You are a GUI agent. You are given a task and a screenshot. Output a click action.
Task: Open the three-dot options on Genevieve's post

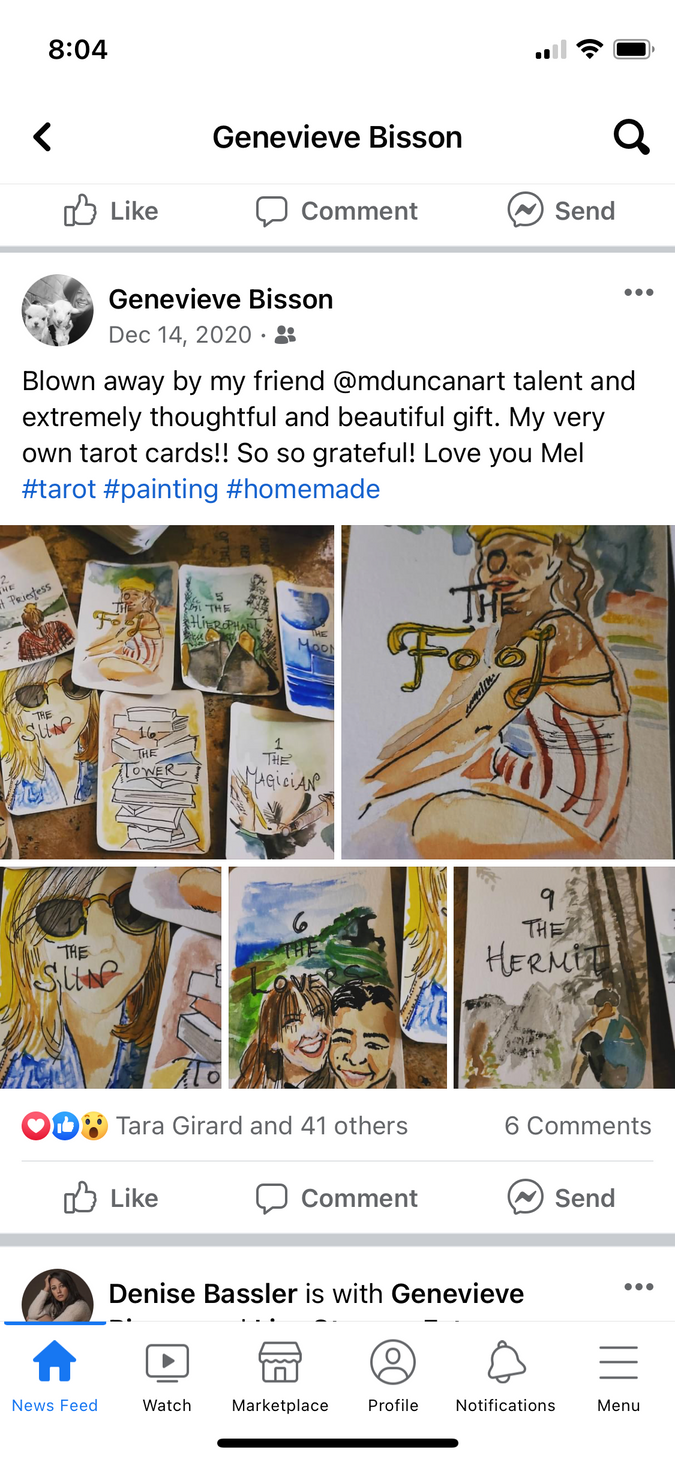(x=638, y=293)
